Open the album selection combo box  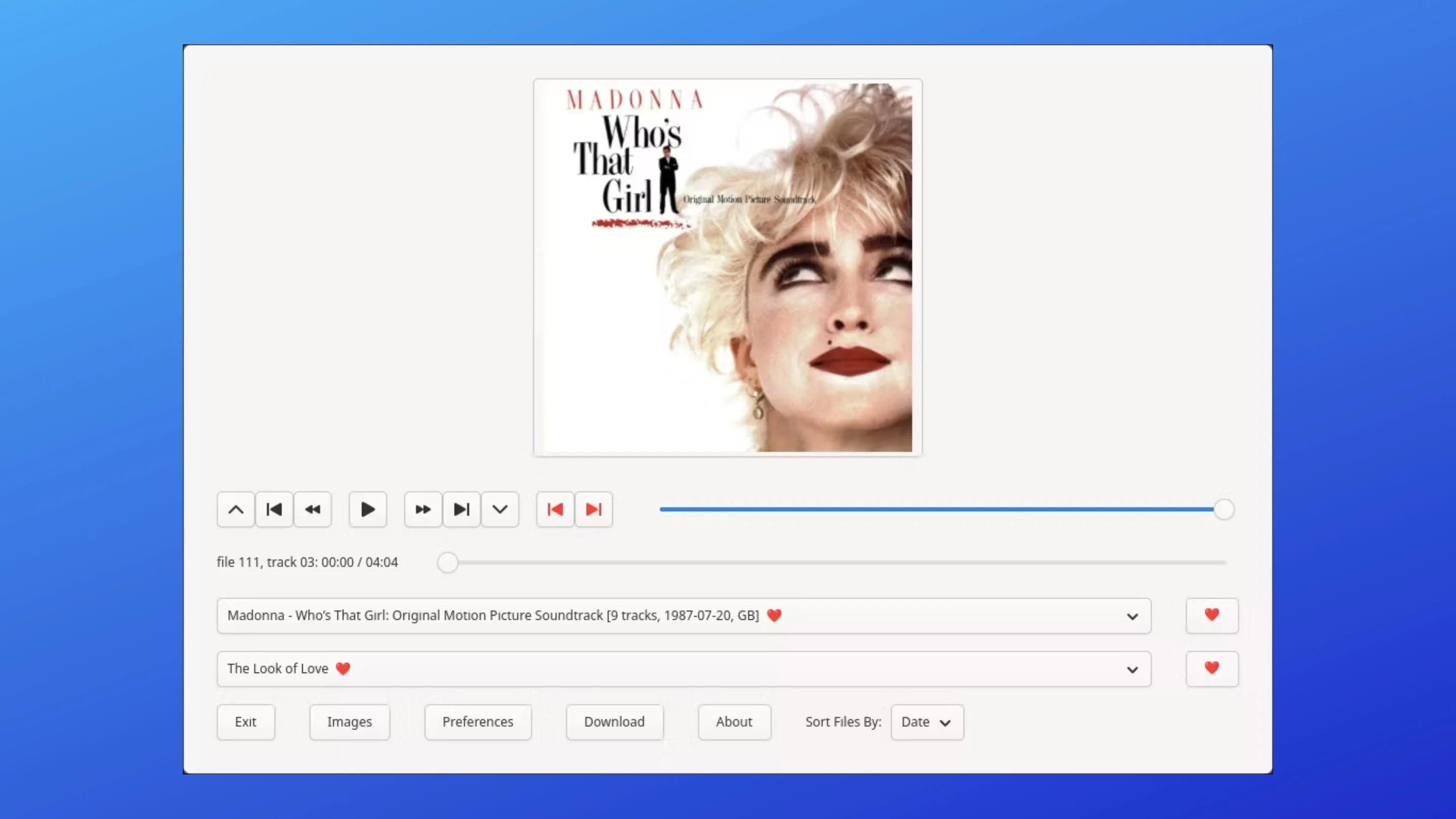[x=684, y=616]
